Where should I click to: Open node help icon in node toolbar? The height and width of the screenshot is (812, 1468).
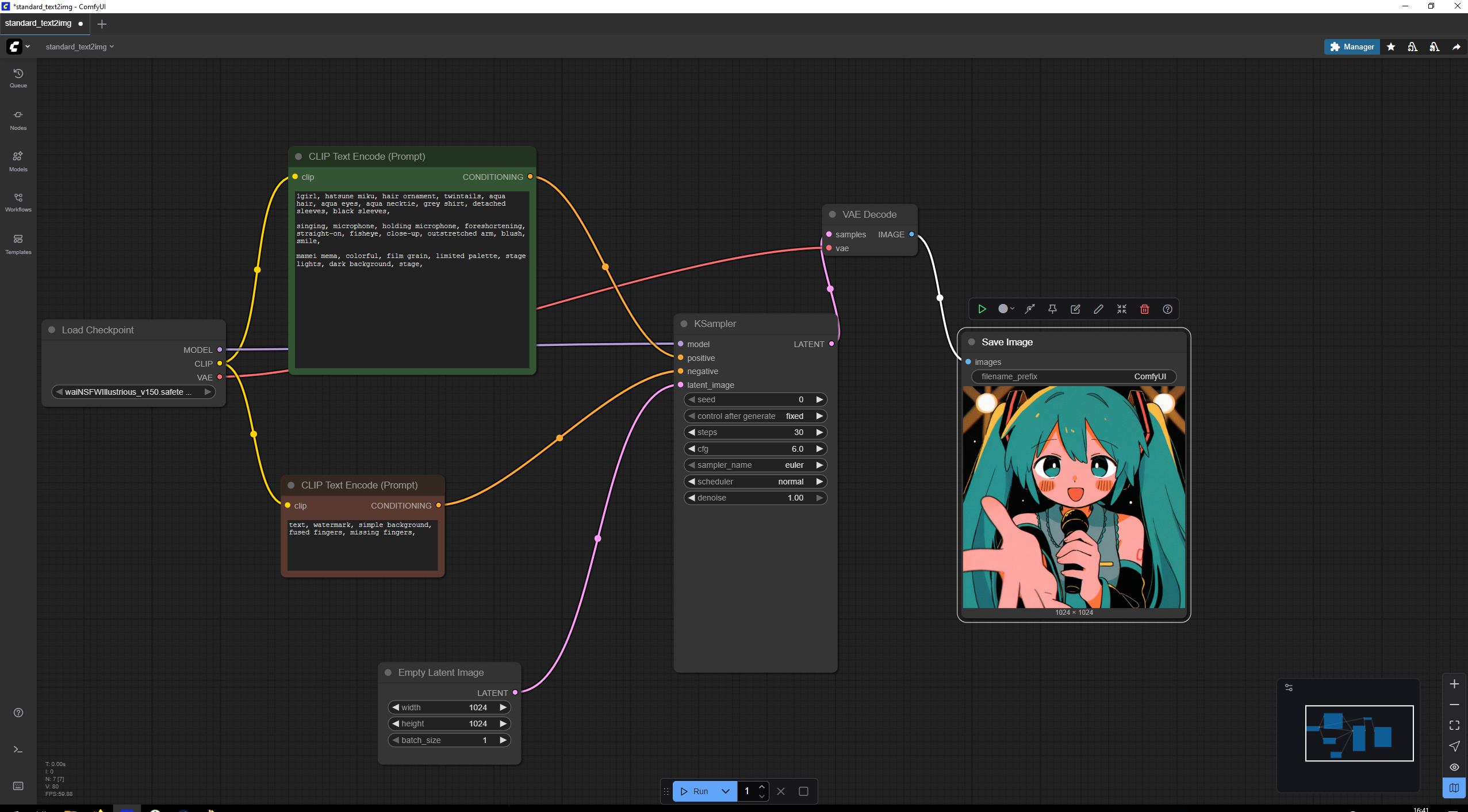click(1167, 309)
